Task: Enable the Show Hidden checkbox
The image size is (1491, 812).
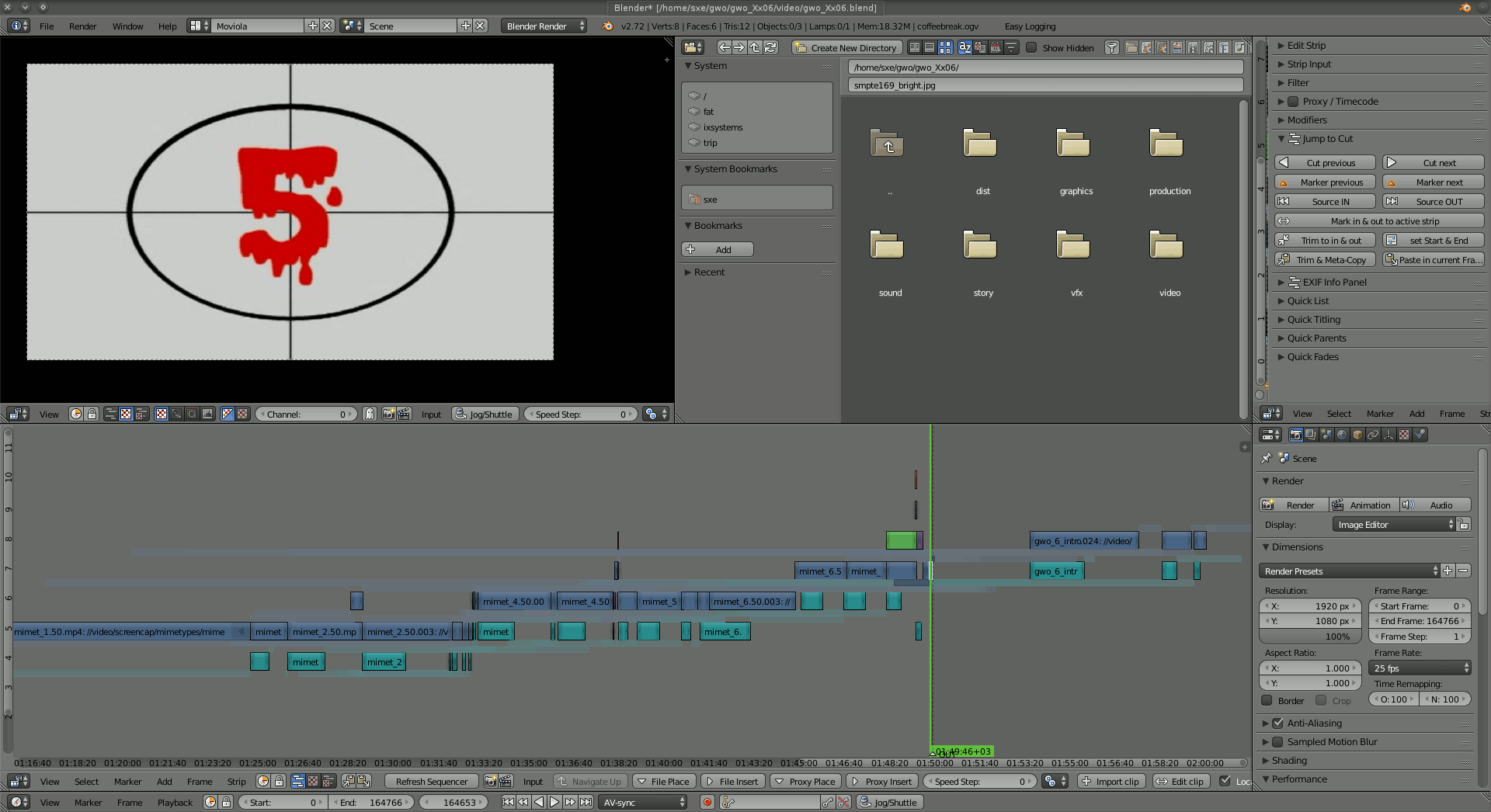Action: point(1031,47)
